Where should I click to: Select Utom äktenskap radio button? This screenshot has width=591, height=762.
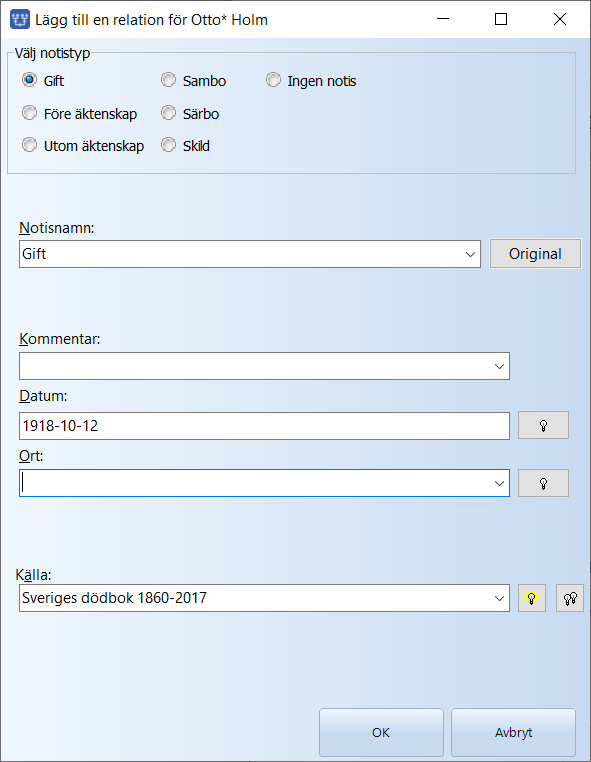pos(29,145)
